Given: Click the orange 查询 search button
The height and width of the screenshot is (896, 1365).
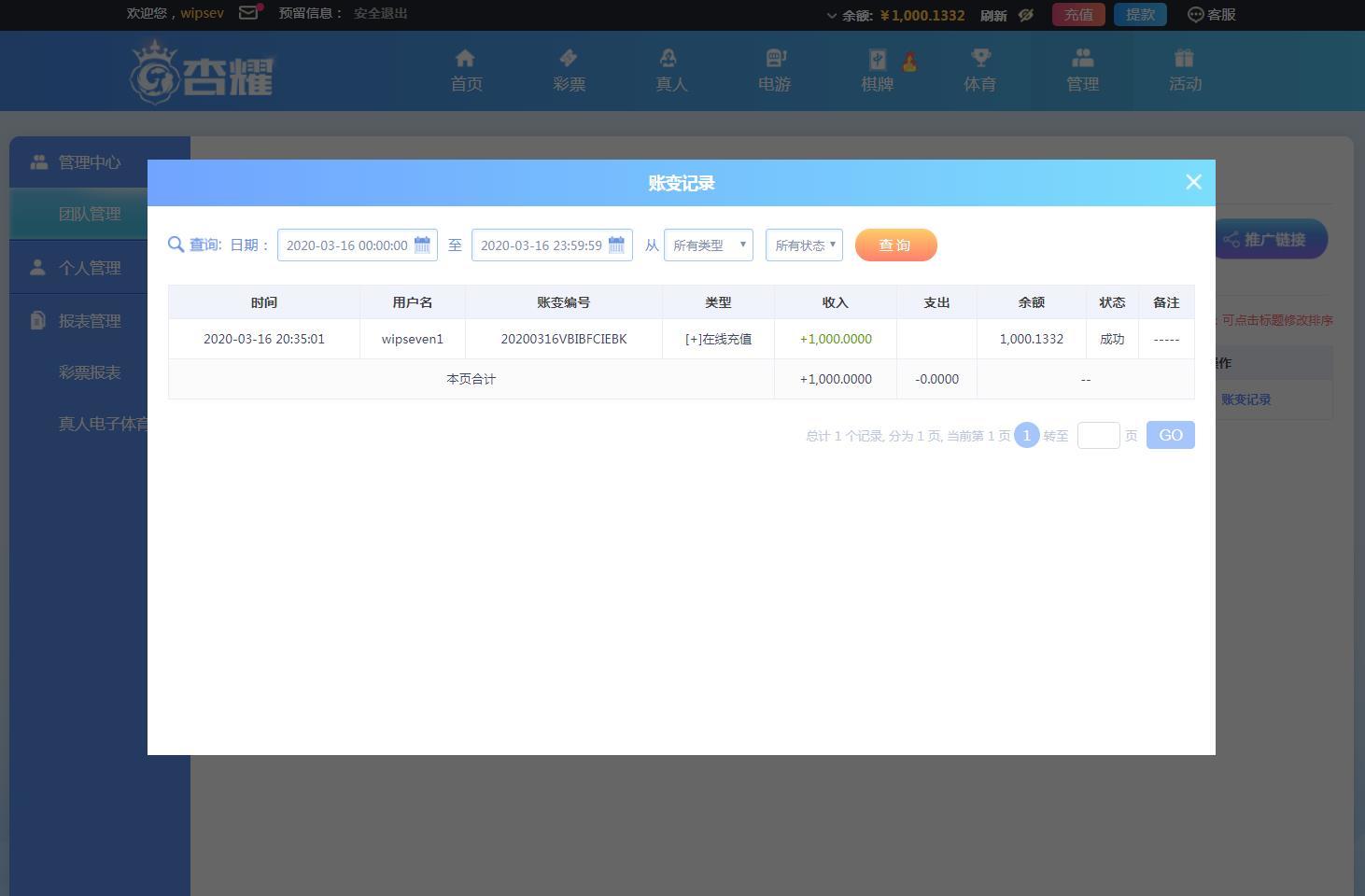Looking at the screenshot, I should coord(895,245).
